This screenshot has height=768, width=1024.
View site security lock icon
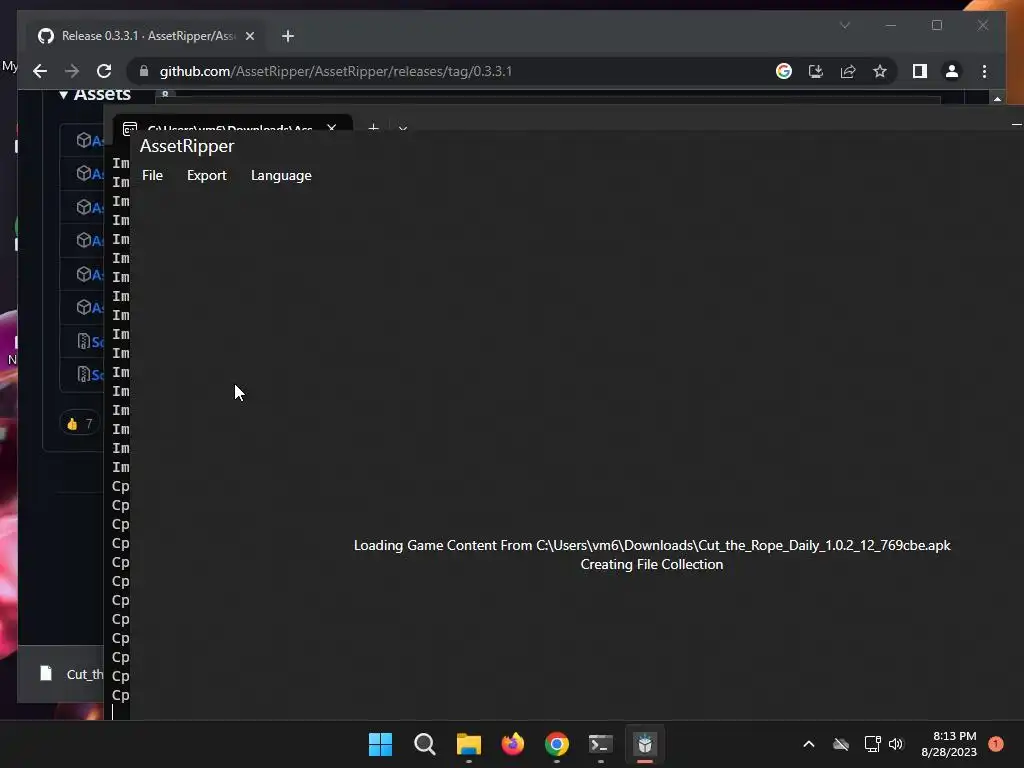(x=144, y=71)
